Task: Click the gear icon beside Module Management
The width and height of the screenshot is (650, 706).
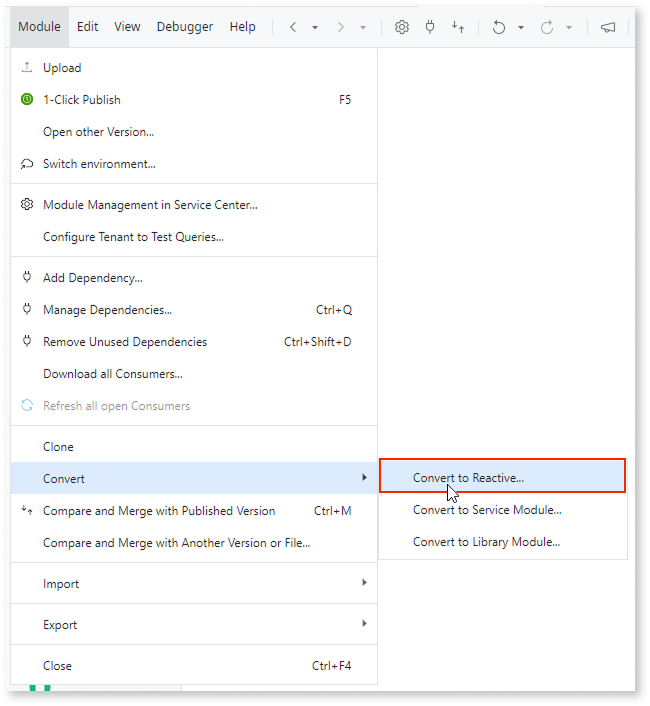Action: (x=27, y=204)
